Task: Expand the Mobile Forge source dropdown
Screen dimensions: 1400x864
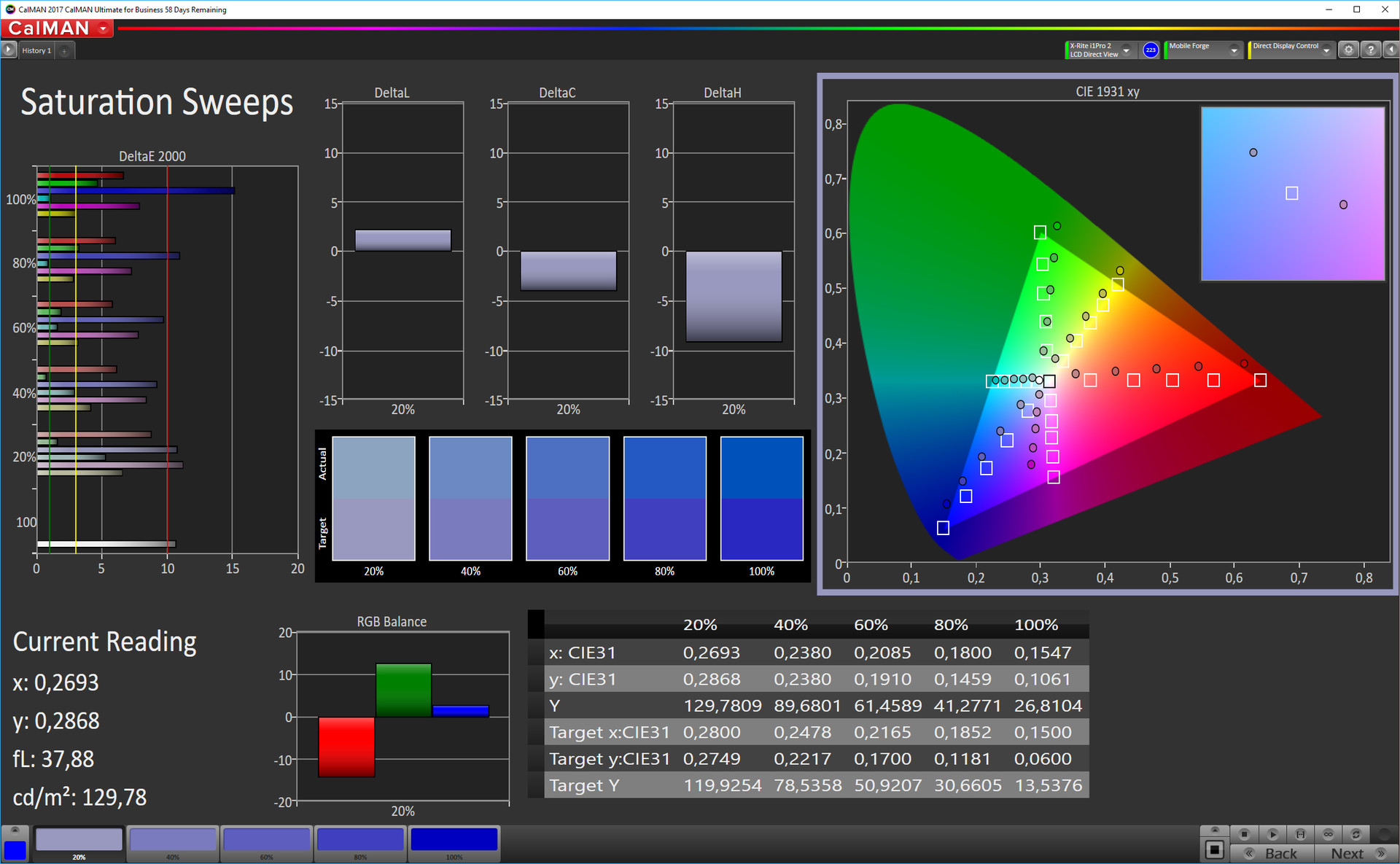Action: [x=1234, y=50]
